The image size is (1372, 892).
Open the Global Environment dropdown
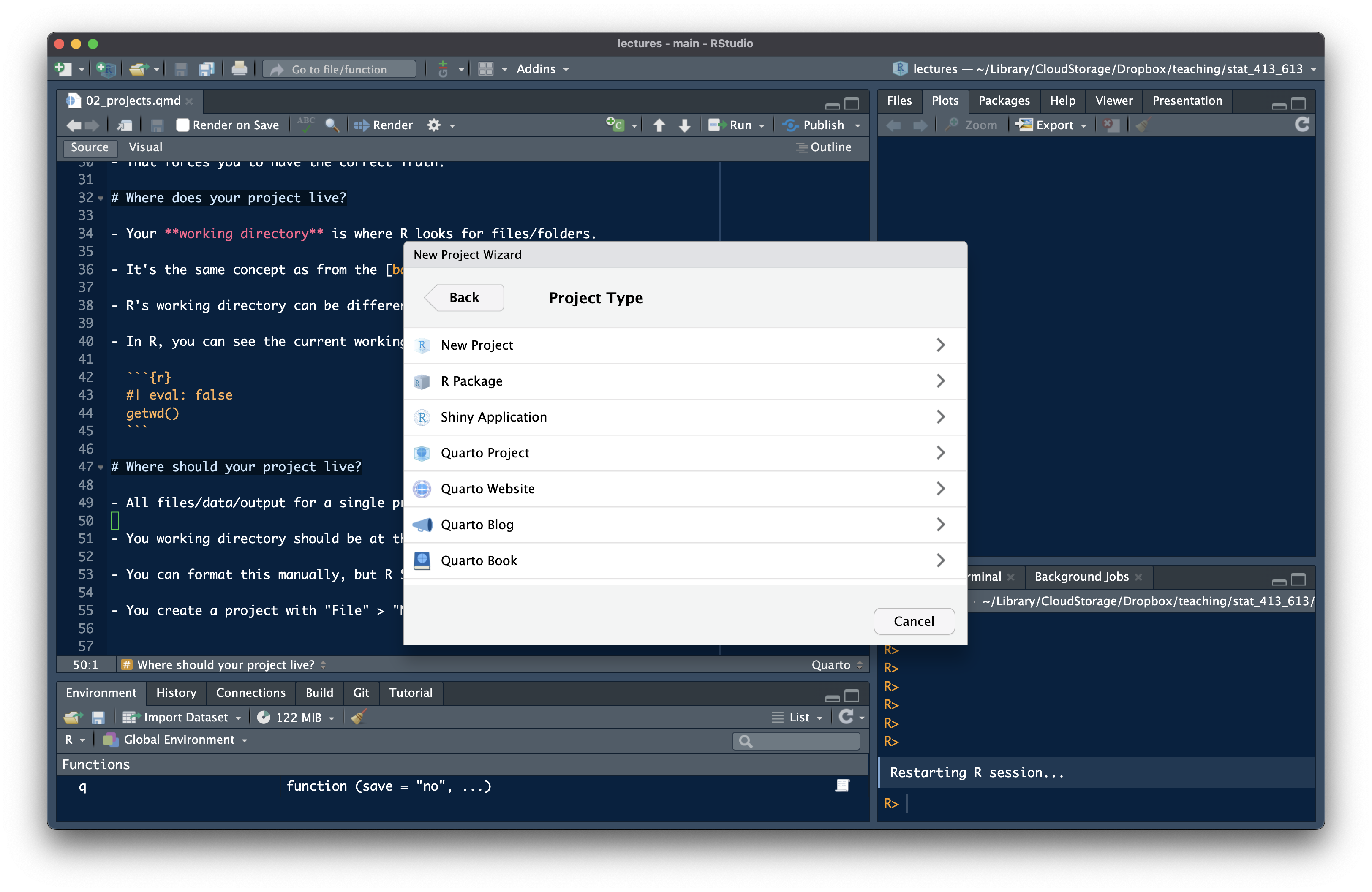(175, 740)
